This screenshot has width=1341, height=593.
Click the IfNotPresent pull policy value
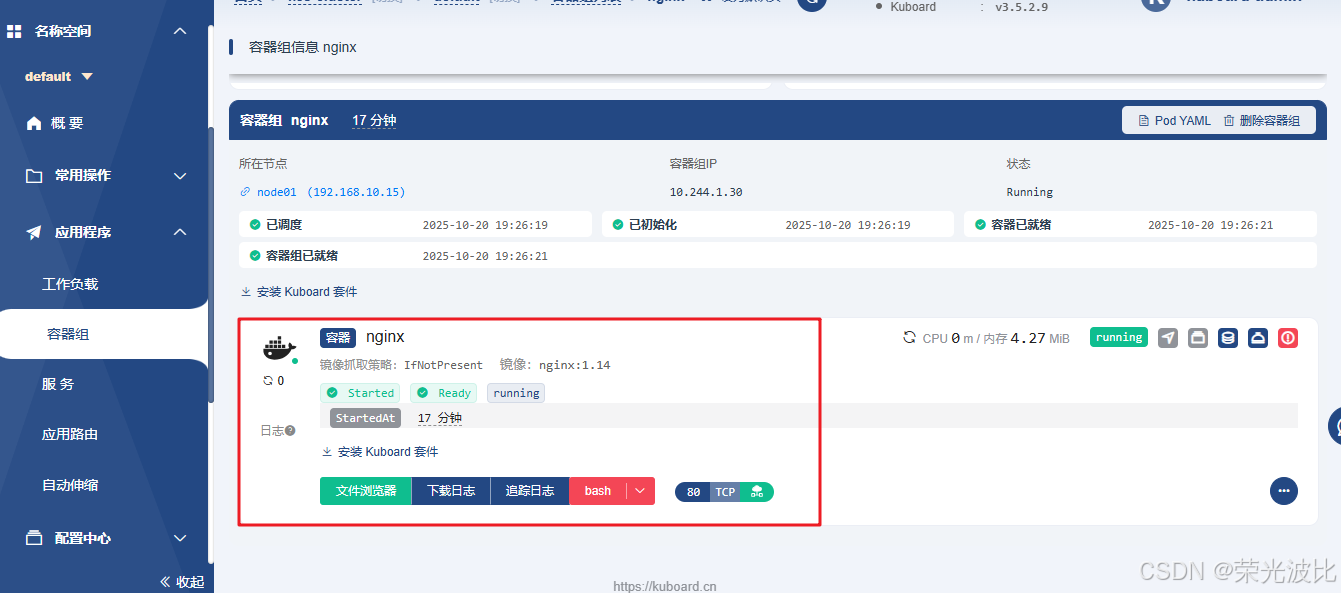443,365
